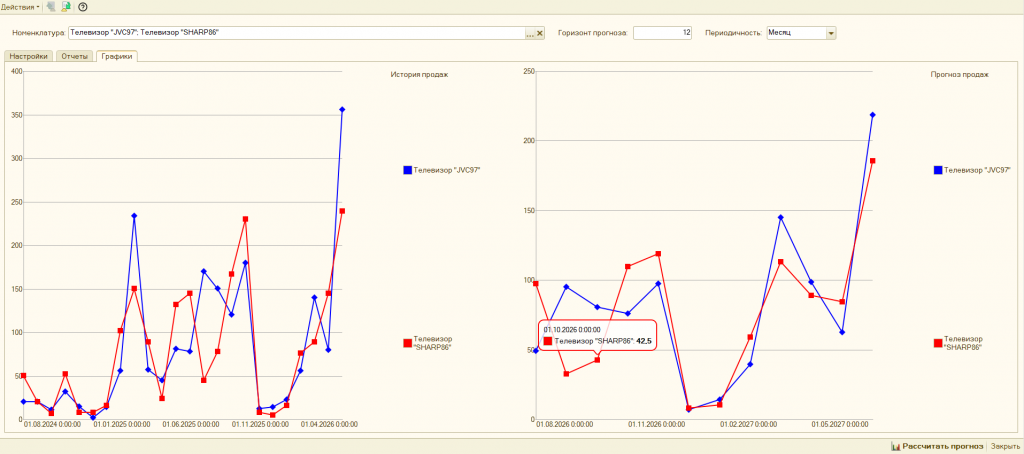The height and width of the screenshot is (454, 1024).
Task: Click the SHARP86 42,5 data point tooltip
Action: [x=597, y=336]
